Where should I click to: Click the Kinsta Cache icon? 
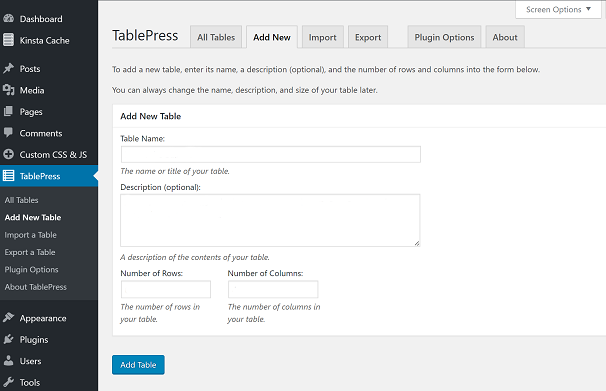(9, 40)
